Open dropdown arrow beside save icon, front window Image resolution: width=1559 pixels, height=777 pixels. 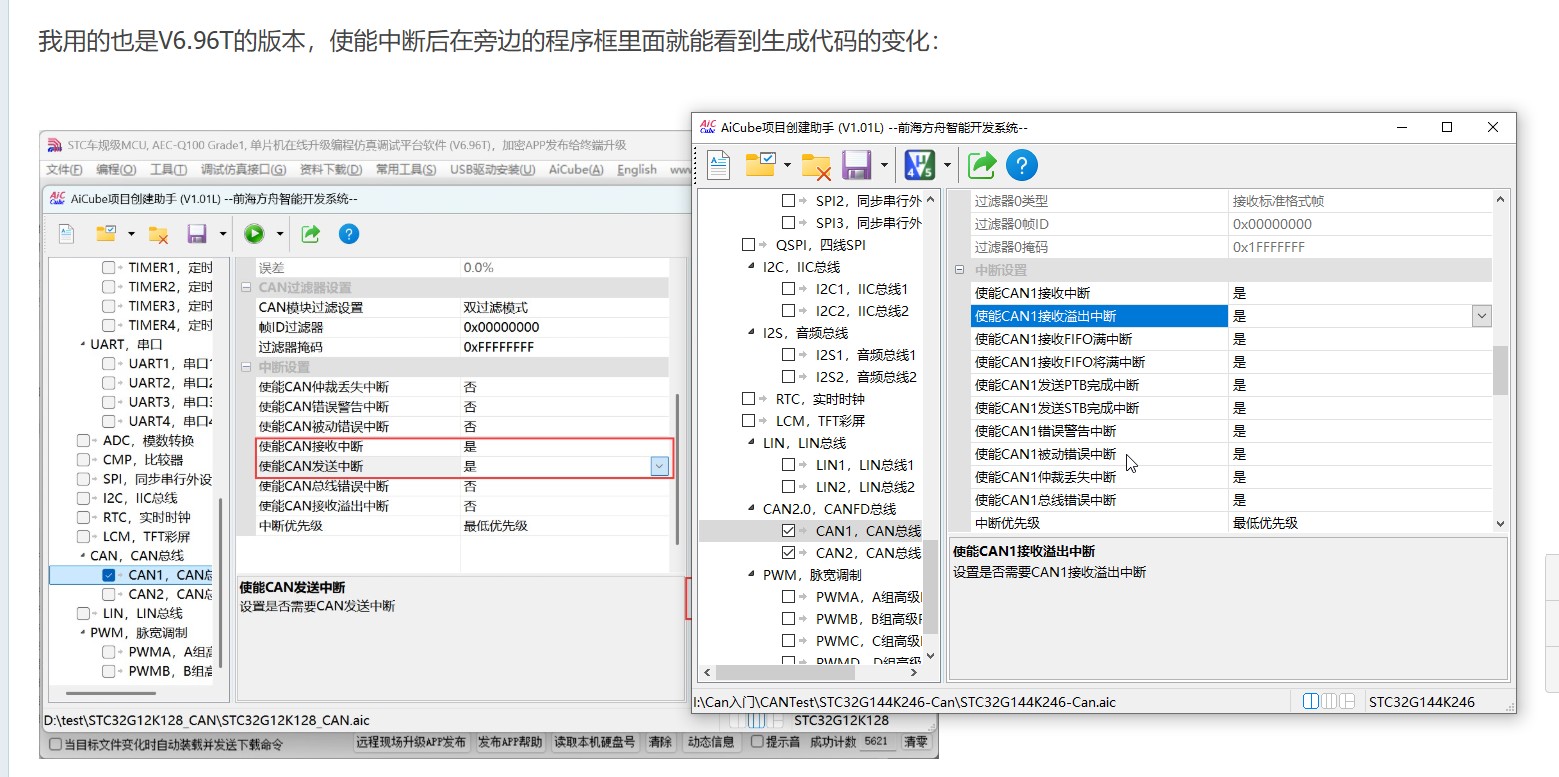pyautogui.click(x=884, y=165)
